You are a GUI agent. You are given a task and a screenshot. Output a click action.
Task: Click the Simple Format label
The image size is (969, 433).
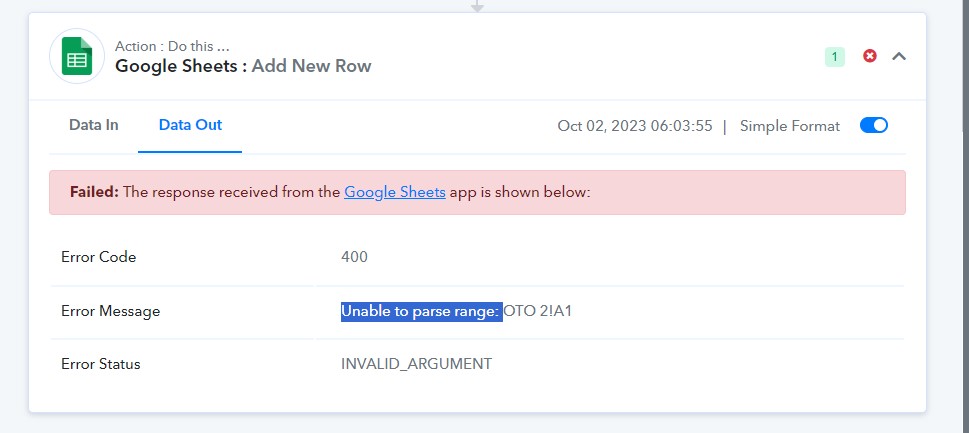(x=790, y=126)
